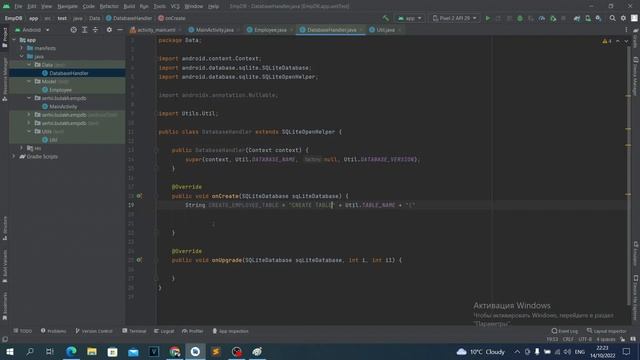Image resolution: width=640 pixels, height=360 pixels.
Task: Open the TODO tool window button
Action: click(x=22, y=331)
